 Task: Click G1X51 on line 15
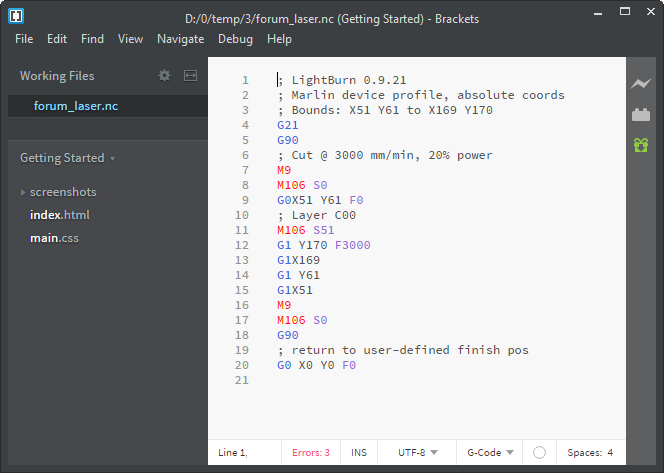click(x=295, y=290)
